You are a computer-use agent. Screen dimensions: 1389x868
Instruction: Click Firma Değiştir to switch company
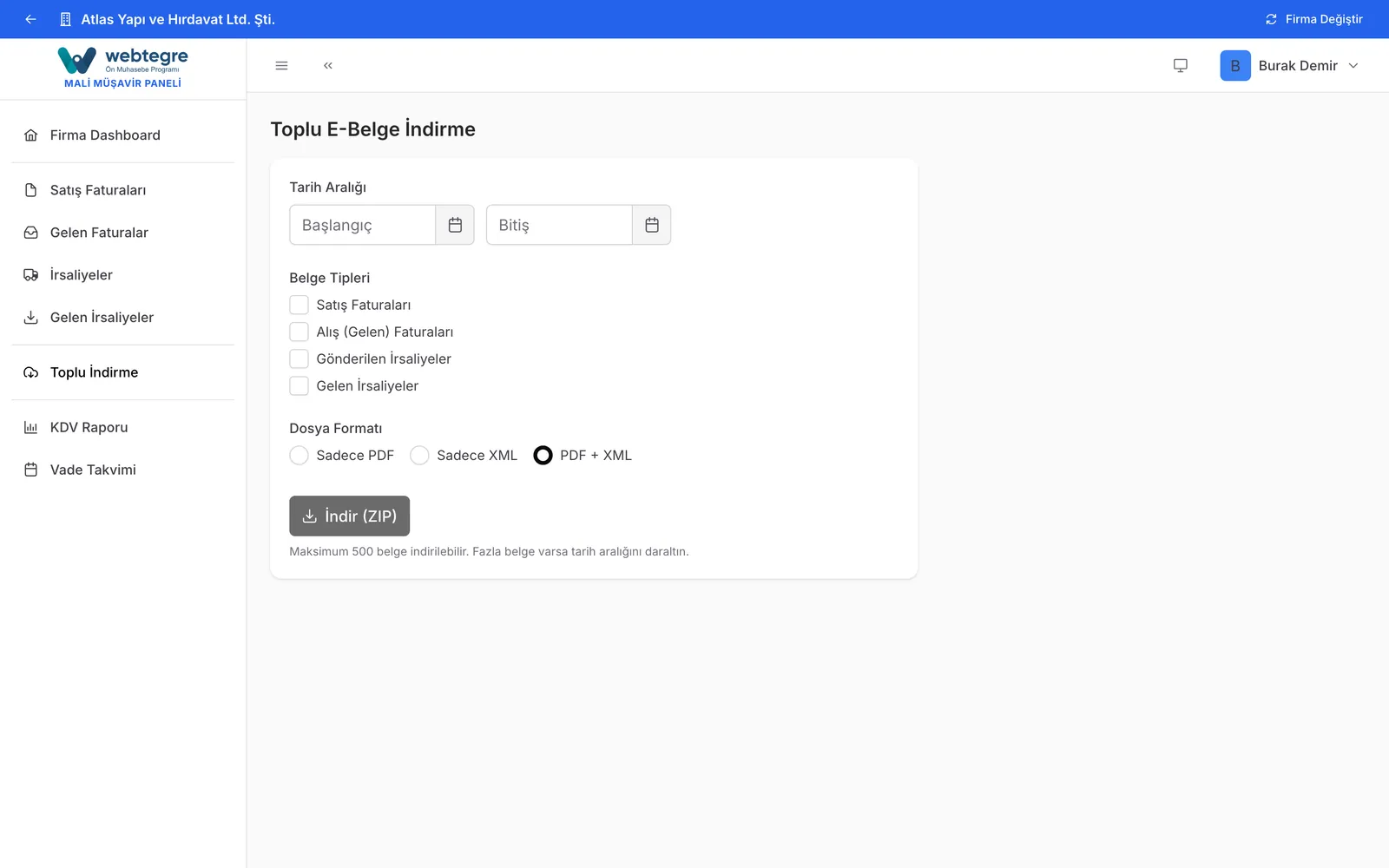click(1314, 19)
